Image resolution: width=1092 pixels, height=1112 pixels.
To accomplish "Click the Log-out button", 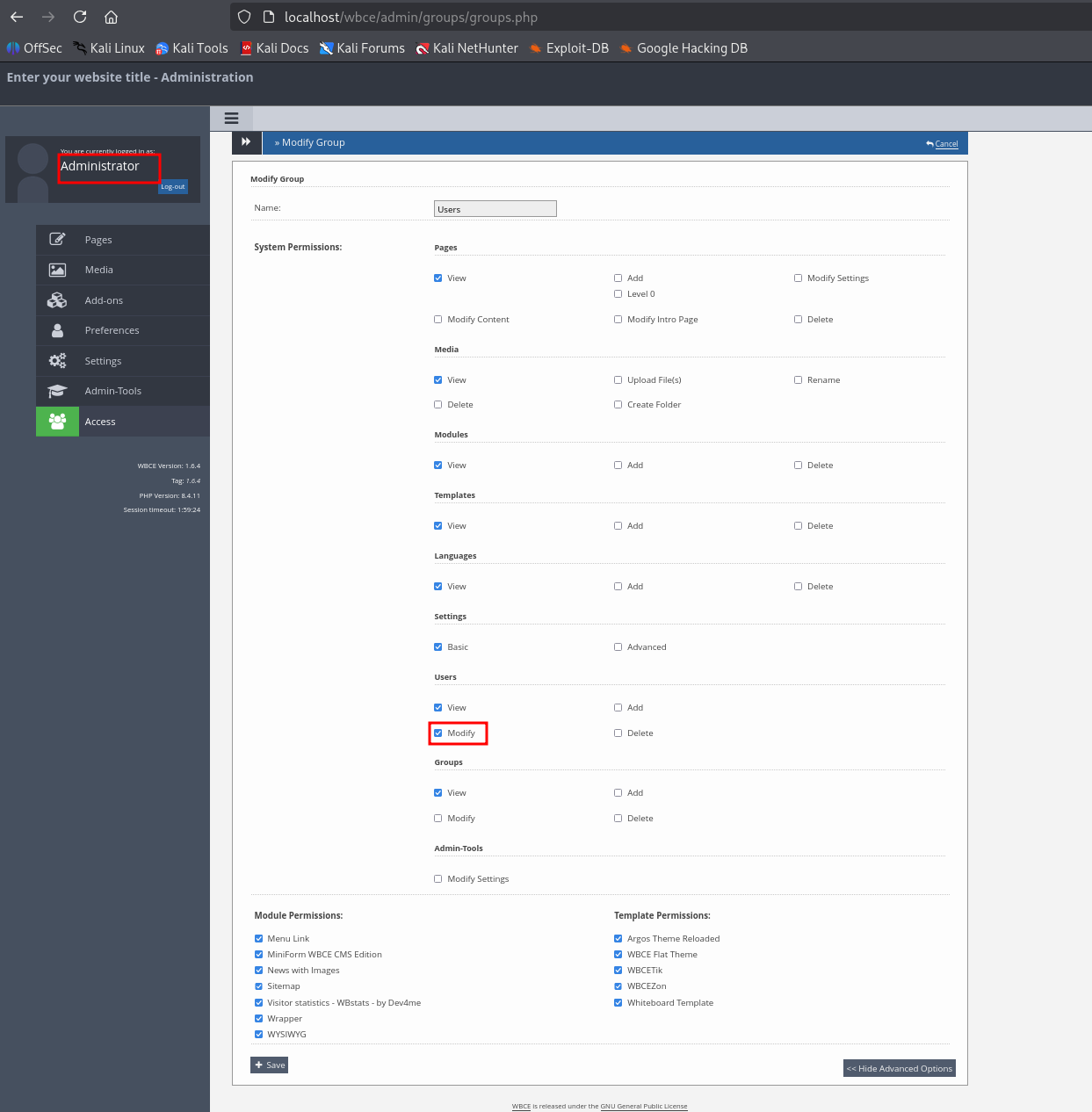I will [x=173, y=186].
